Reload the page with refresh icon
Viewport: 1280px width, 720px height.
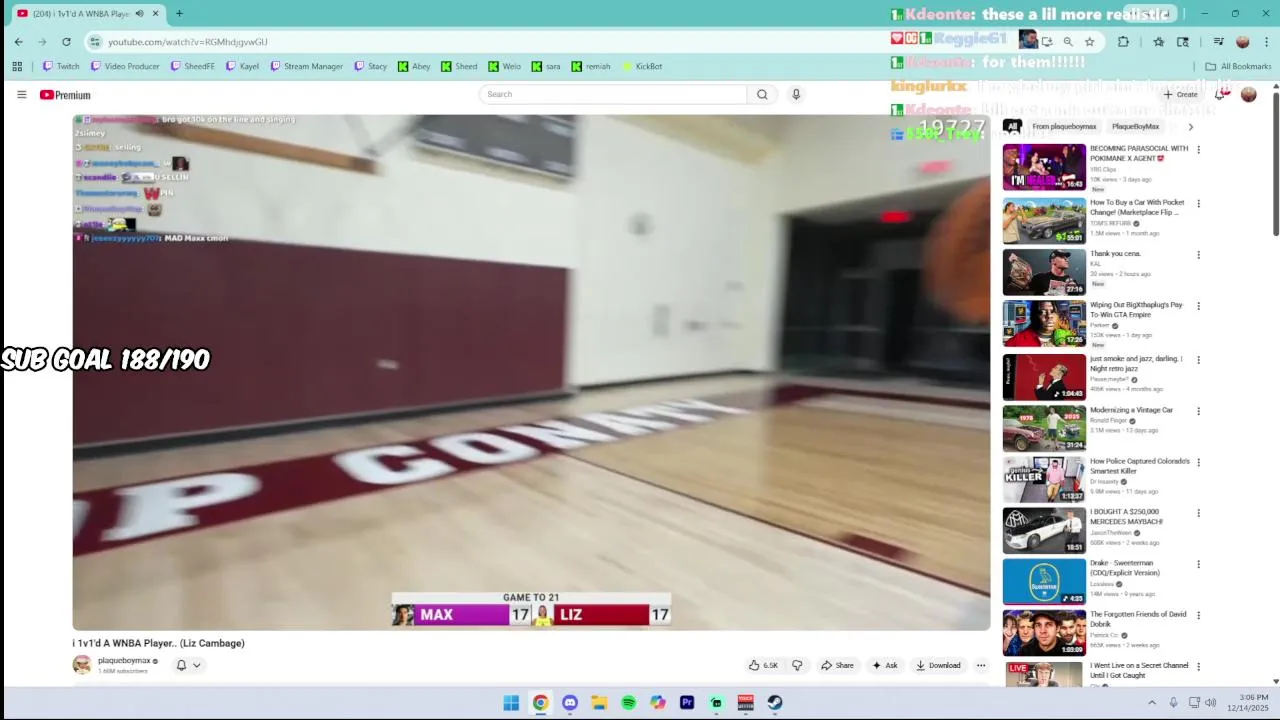point(66,42)
